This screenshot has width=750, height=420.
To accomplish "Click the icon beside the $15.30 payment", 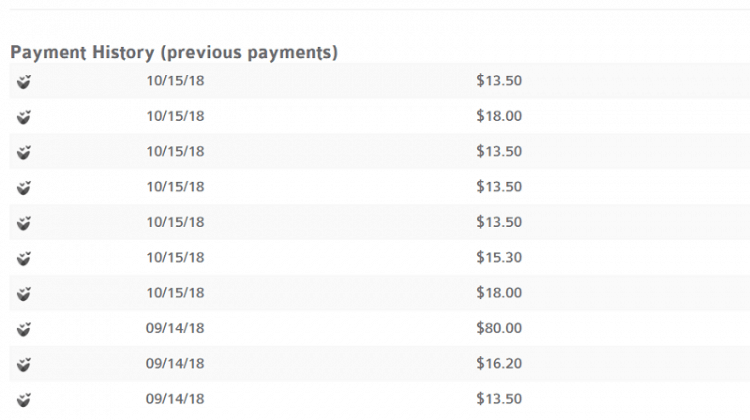I will [24, 258].
